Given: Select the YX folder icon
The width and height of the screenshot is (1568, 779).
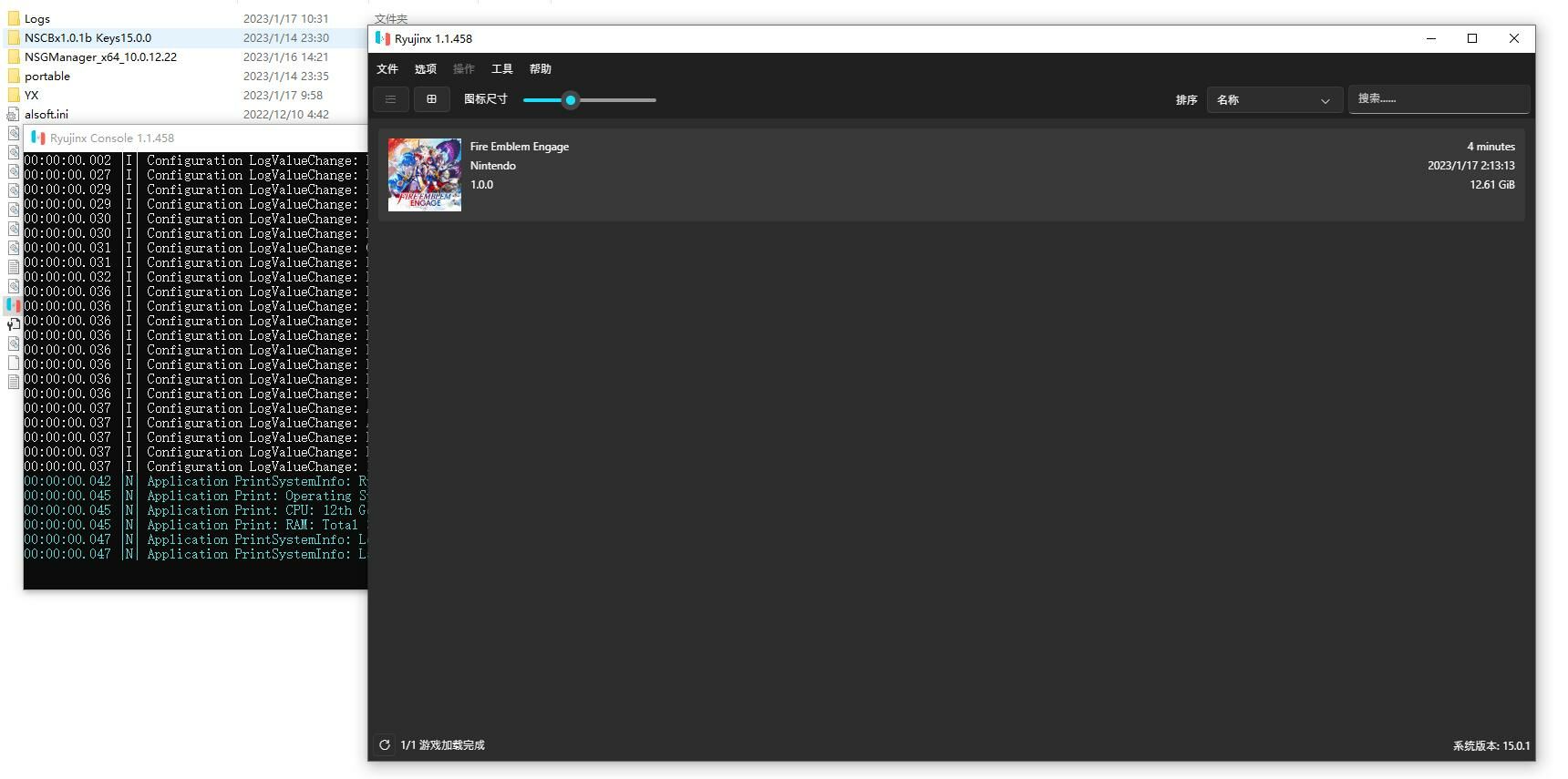Looking at the screenshot, I should (x=13, y=95).
